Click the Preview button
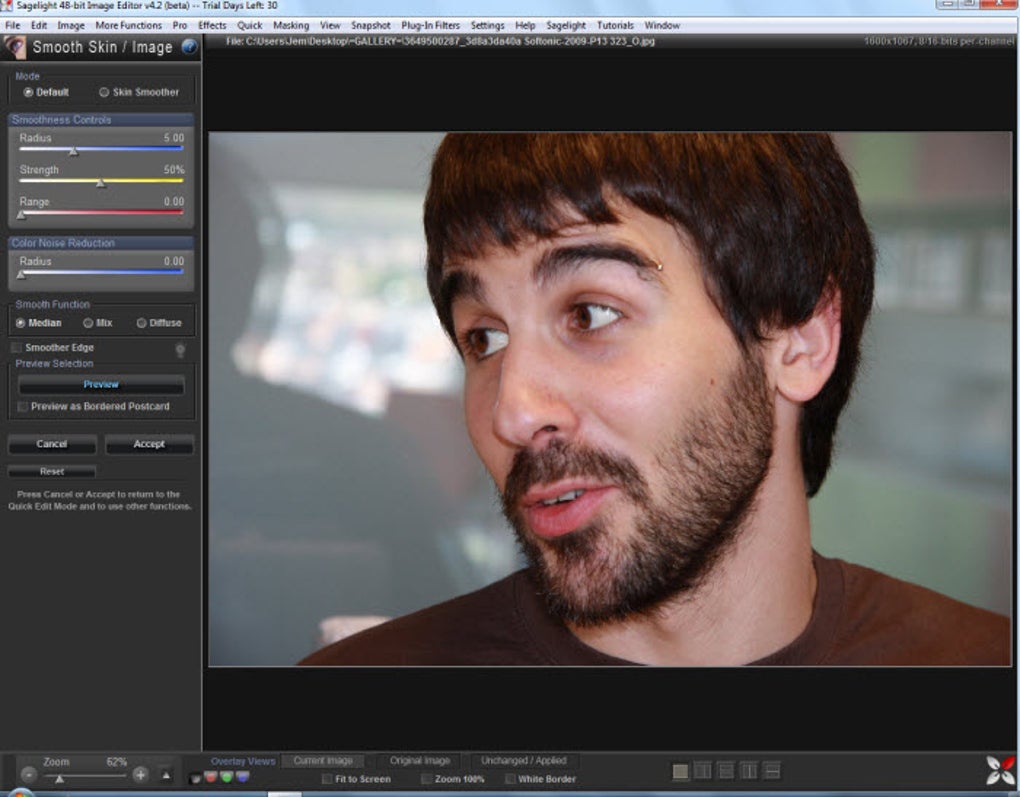The image size is (1020, 797). tap(101, 385)
